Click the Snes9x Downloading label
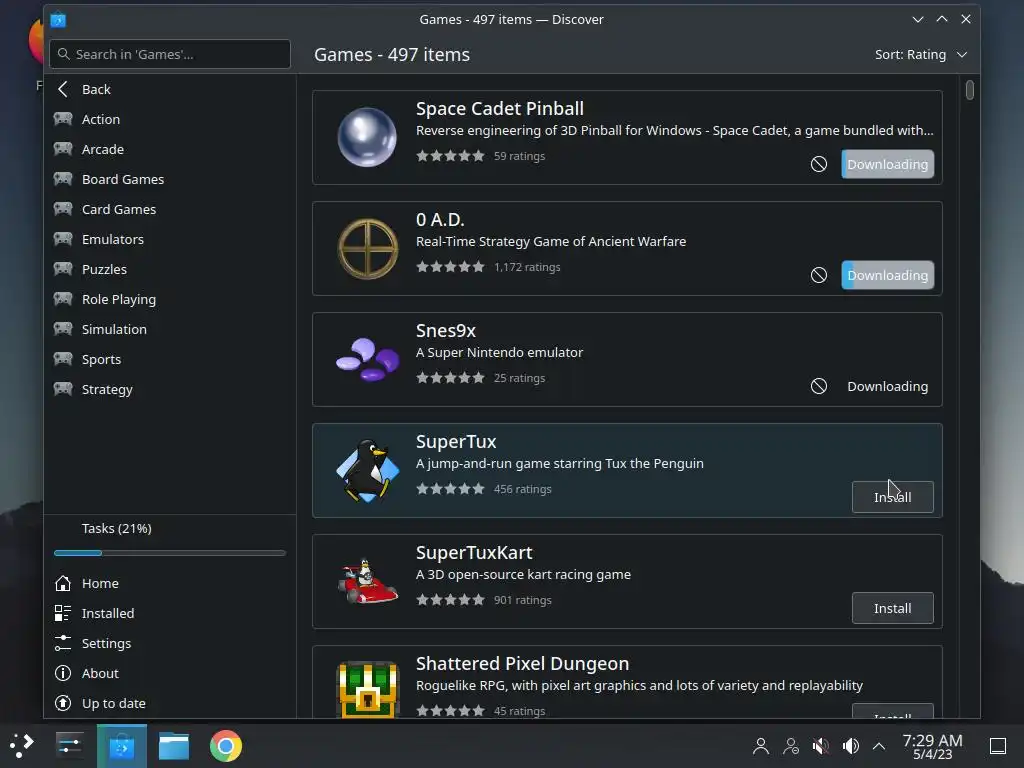 tap(888, 386)
